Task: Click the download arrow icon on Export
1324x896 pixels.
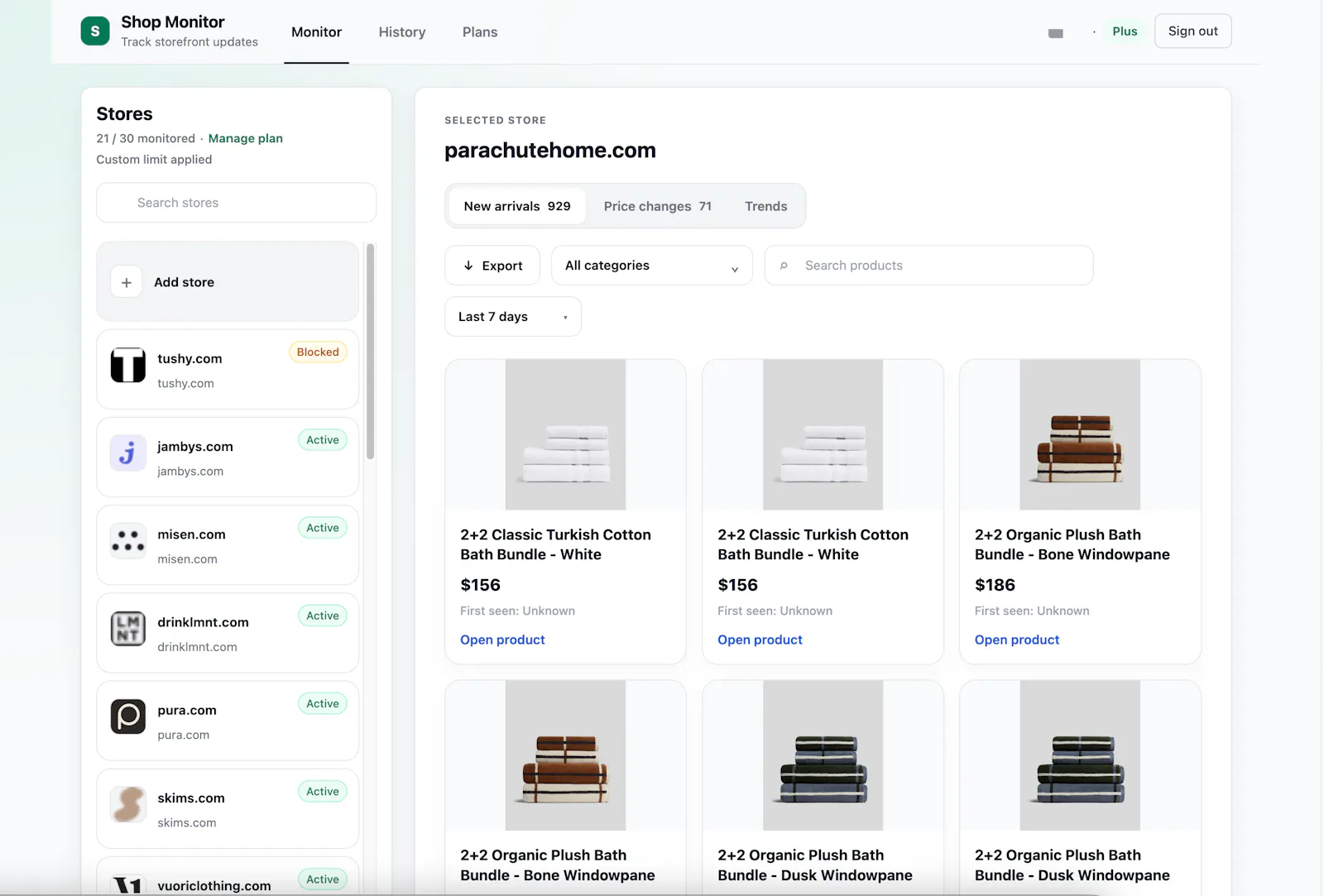Action: tap(468, 266)
